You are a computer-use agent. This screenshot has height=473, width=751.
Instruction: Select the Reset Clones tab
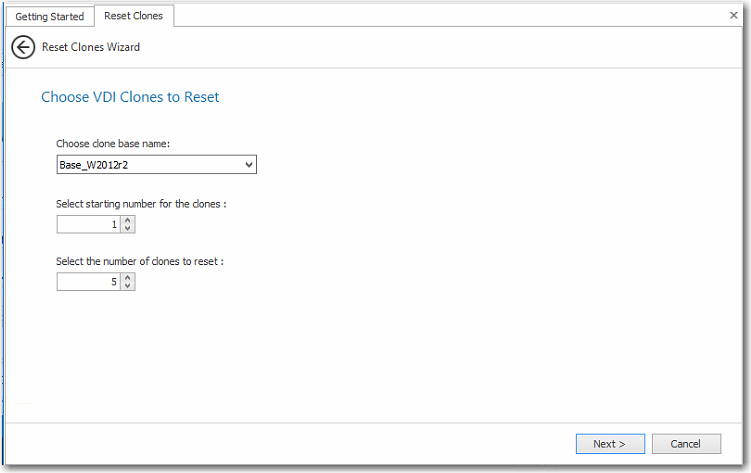click(x=133, y=16)
